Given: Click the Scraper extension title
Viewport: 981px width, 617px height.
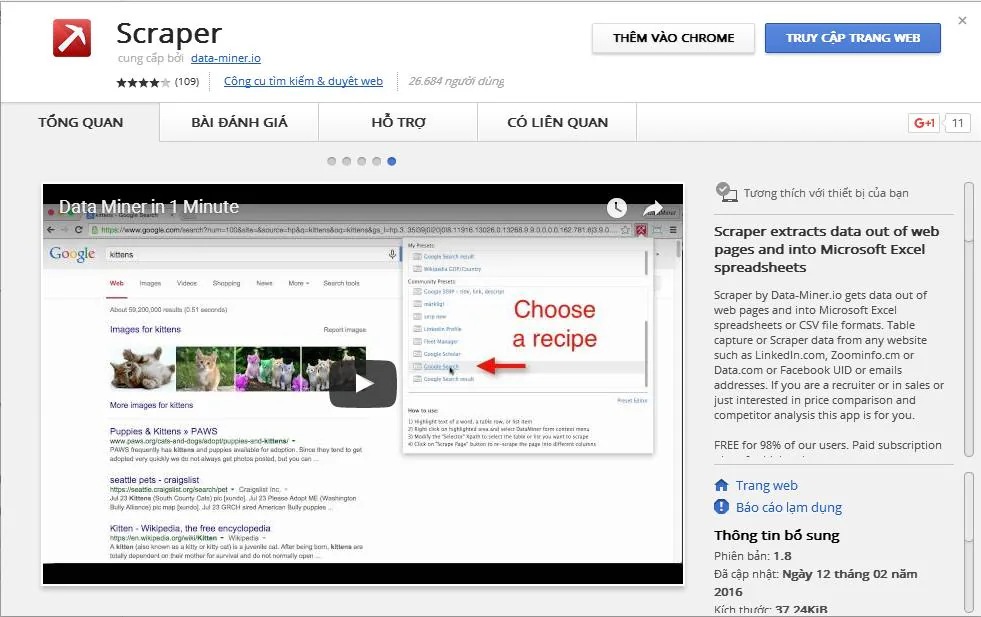Looking at the screenshot, I should click(x=169, y=33).
